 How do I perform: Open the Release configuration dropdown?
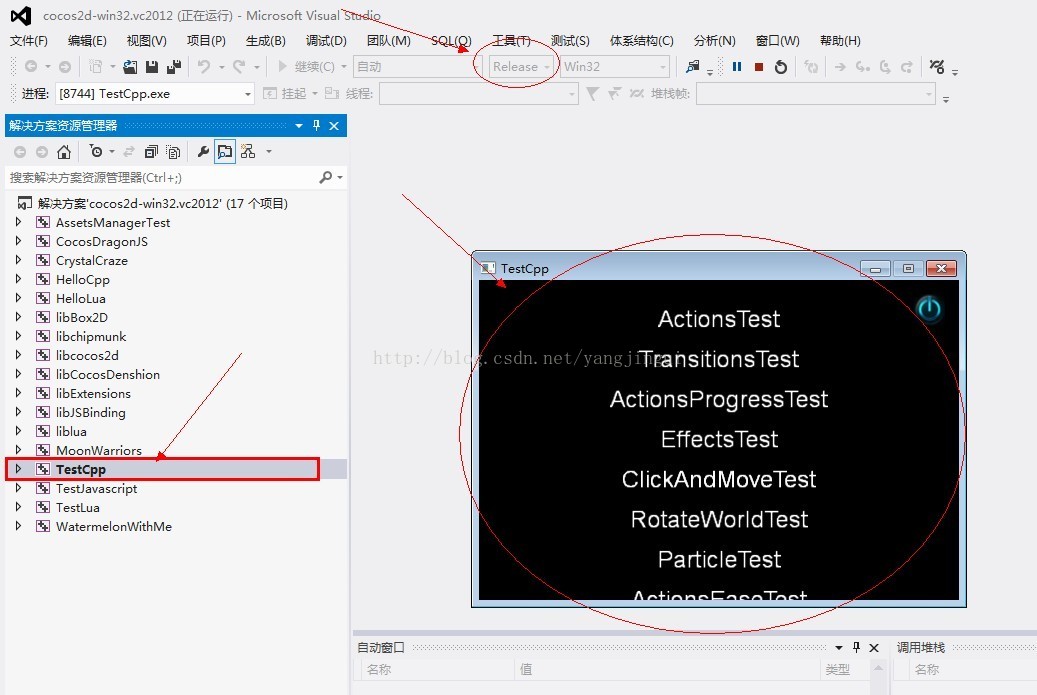click(x=521, y=67)
